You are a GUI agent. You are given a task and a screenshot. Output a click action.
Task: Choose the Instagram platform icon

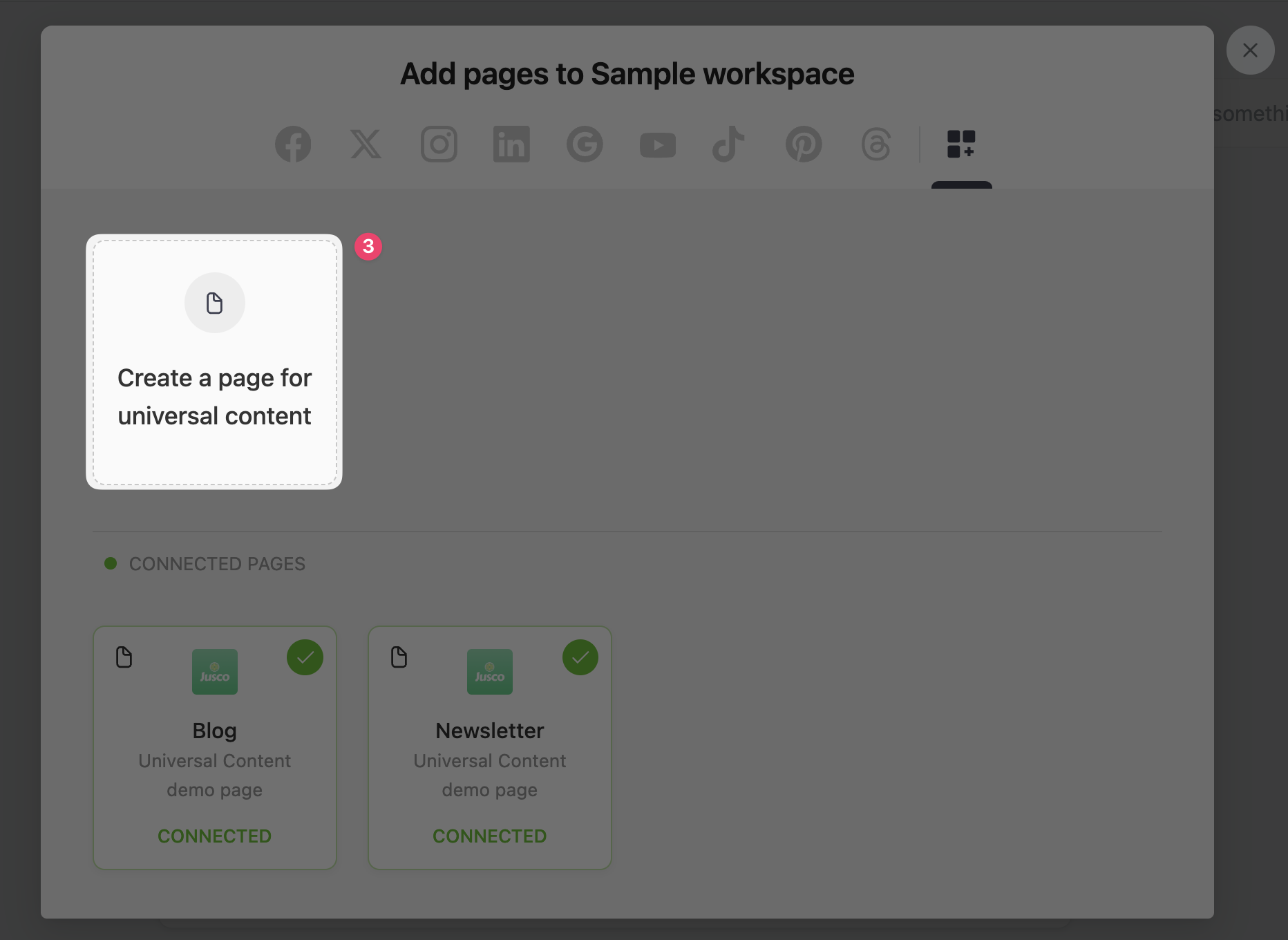coord(439,144)
